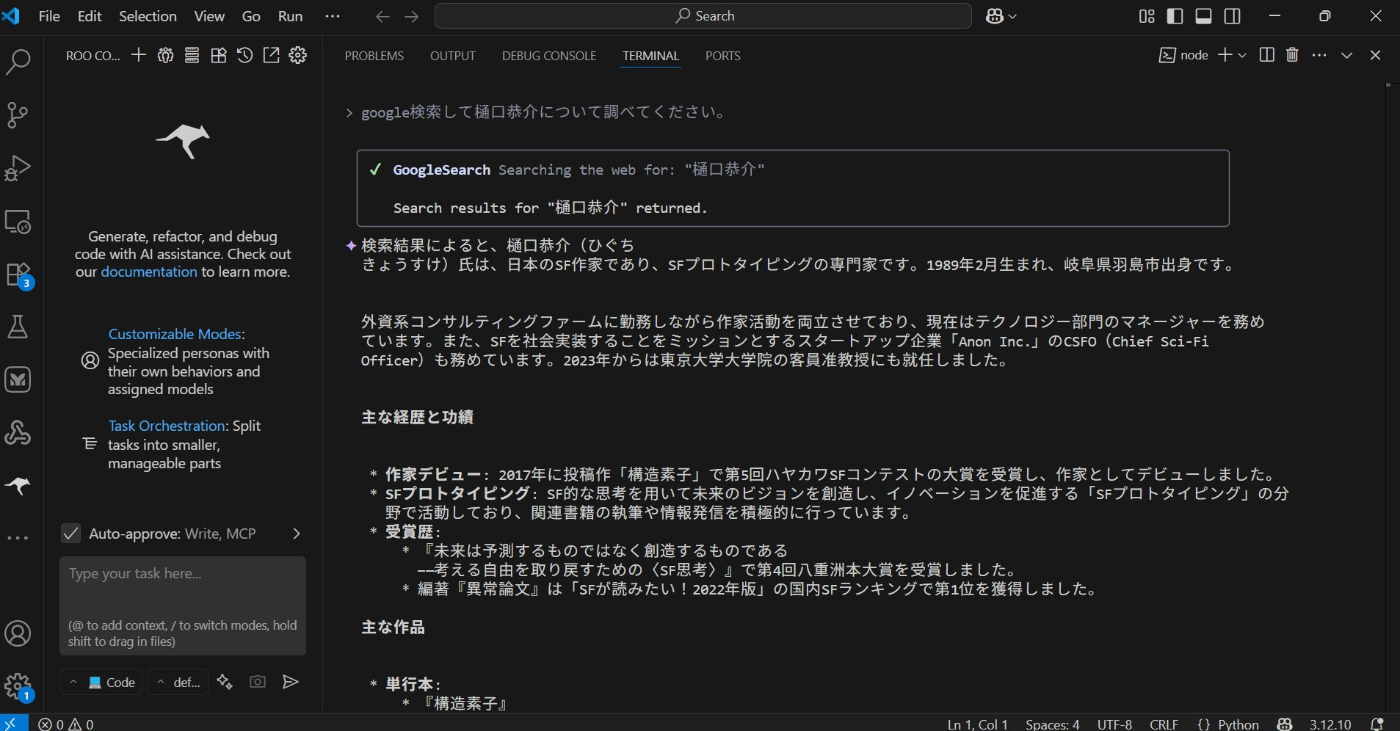
Task: Click inside Type your task here field
Action: coord(183,606)
